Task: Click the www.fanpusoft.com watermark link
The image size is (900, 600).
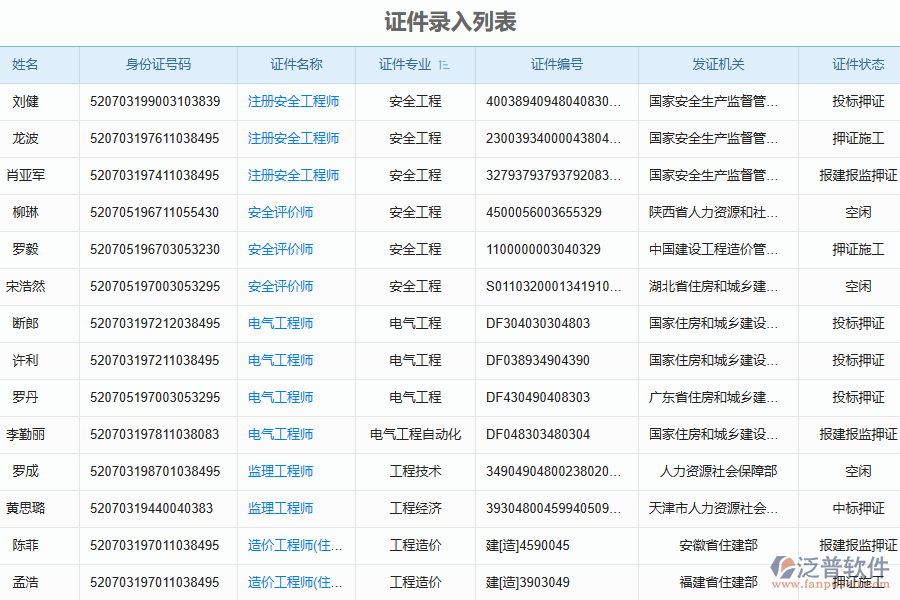Action: point(832,585)
